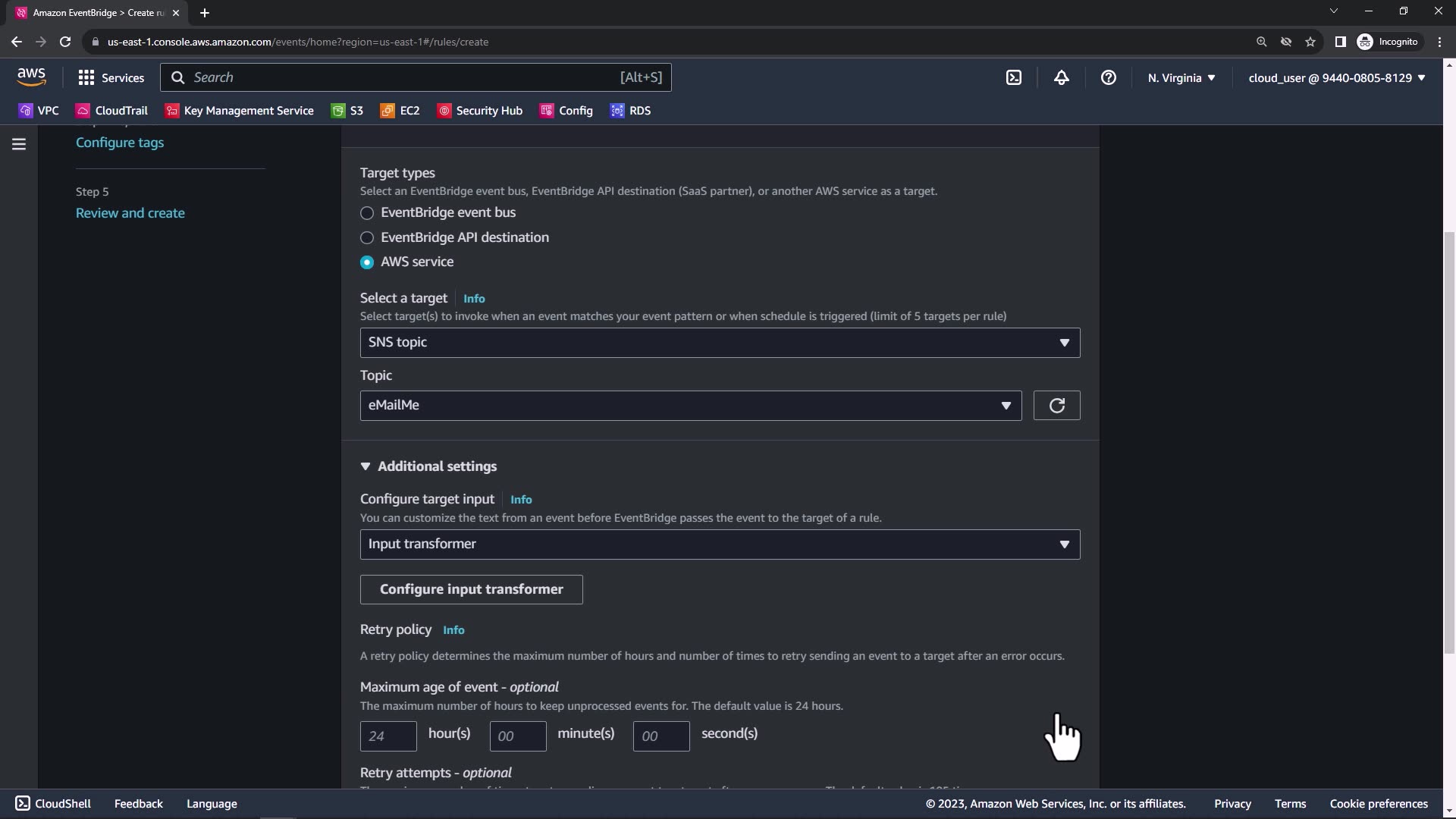Open the SNS topic target dropdown
The width and height of the screenshot is (1456, 819).
pyautogui.click(x=719, y=343)
